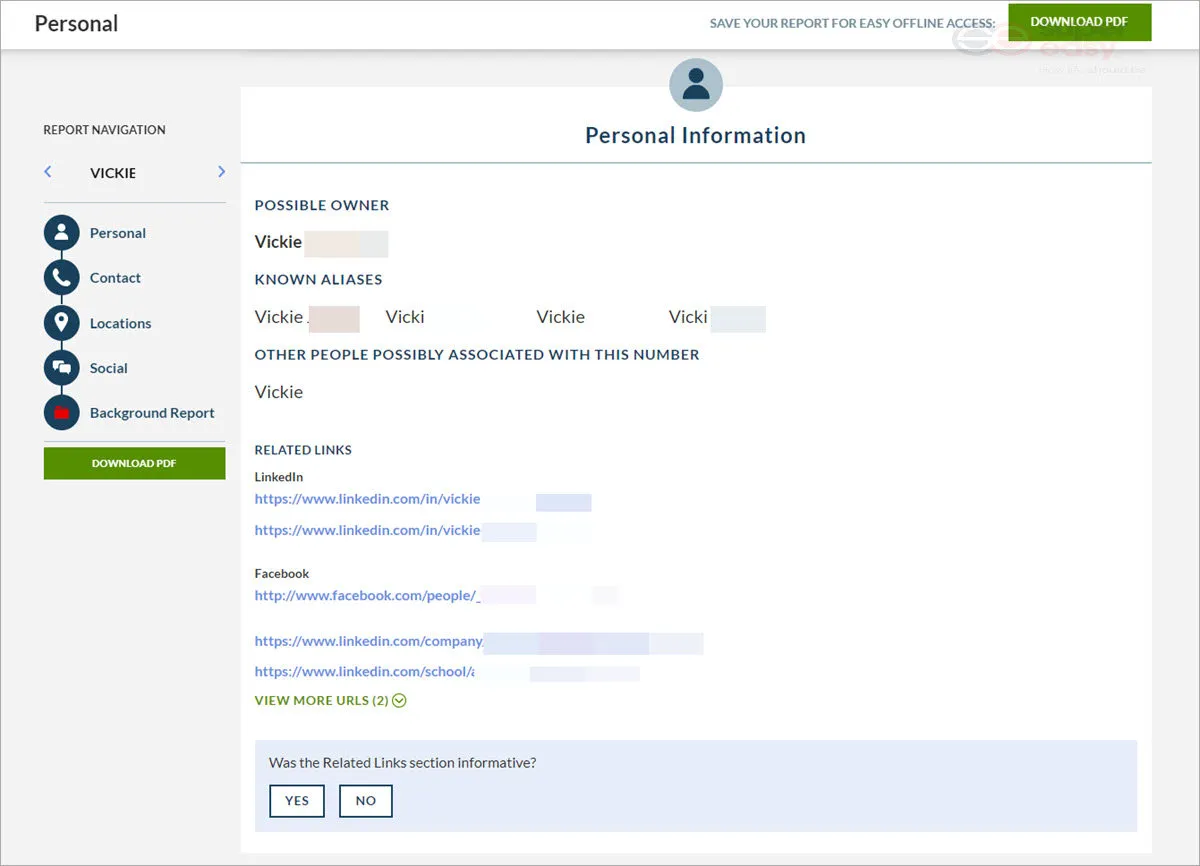
Task: Select the Locations map pin icon
Action: click(61, 322)
